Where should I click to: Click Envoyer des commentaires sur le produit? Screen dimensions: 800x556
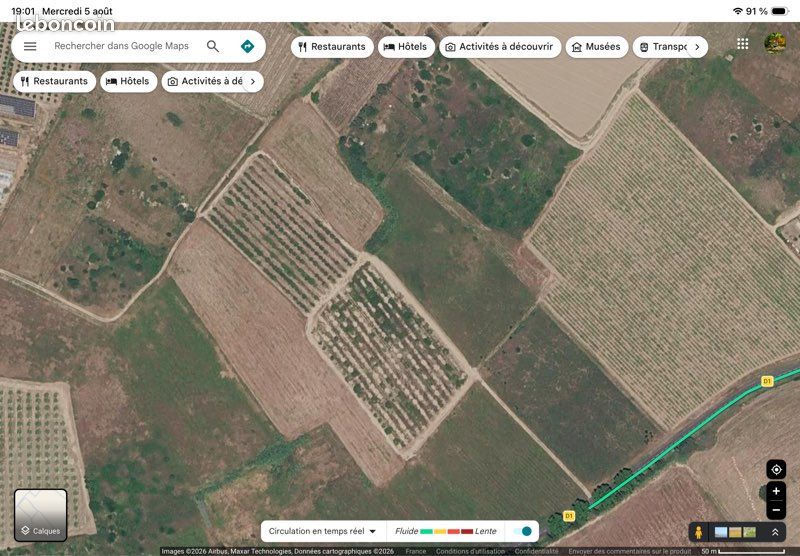(630, 551)
